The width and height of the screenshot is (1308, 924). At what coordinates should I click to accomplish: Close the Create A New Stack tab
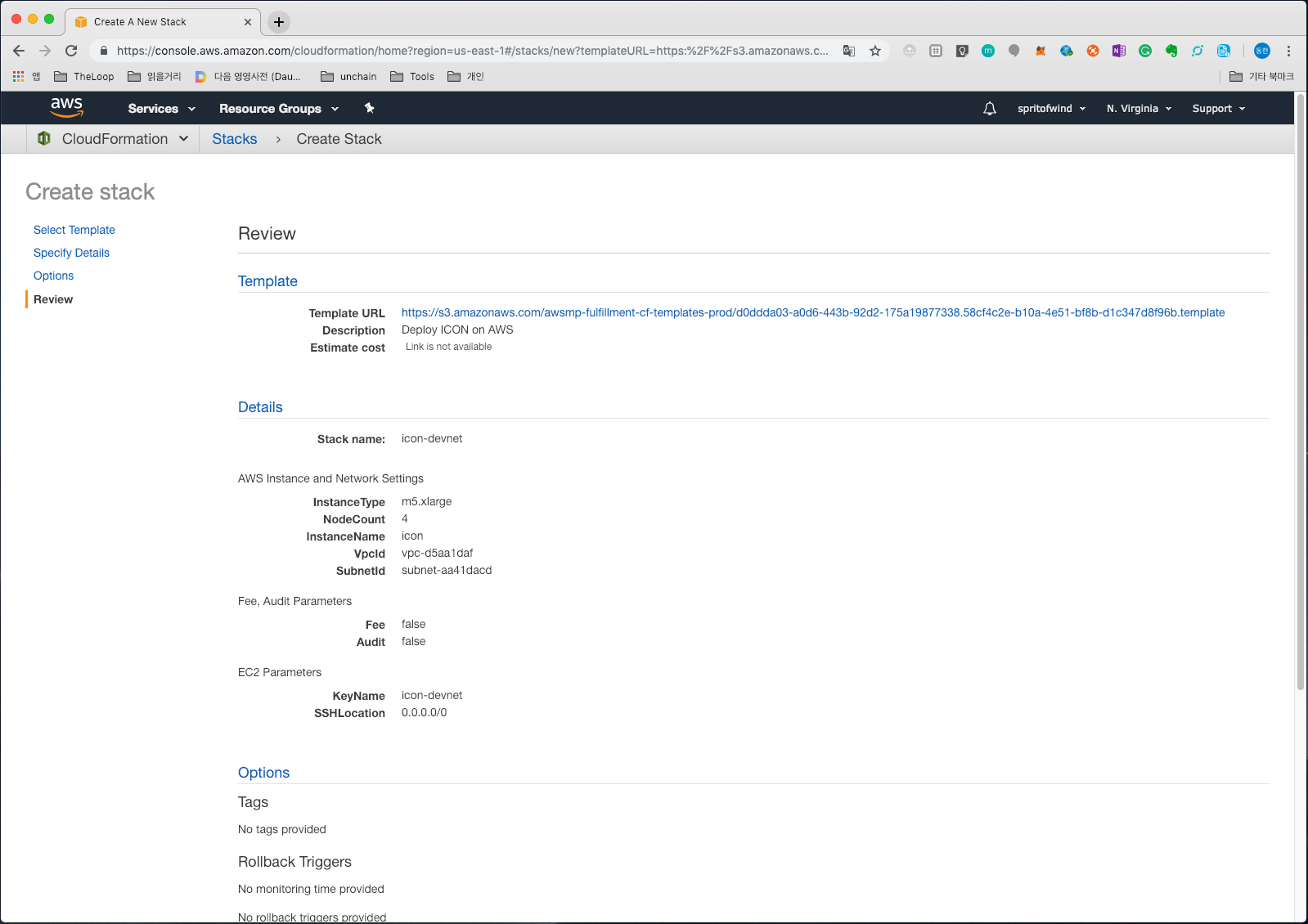coord(248,22)
